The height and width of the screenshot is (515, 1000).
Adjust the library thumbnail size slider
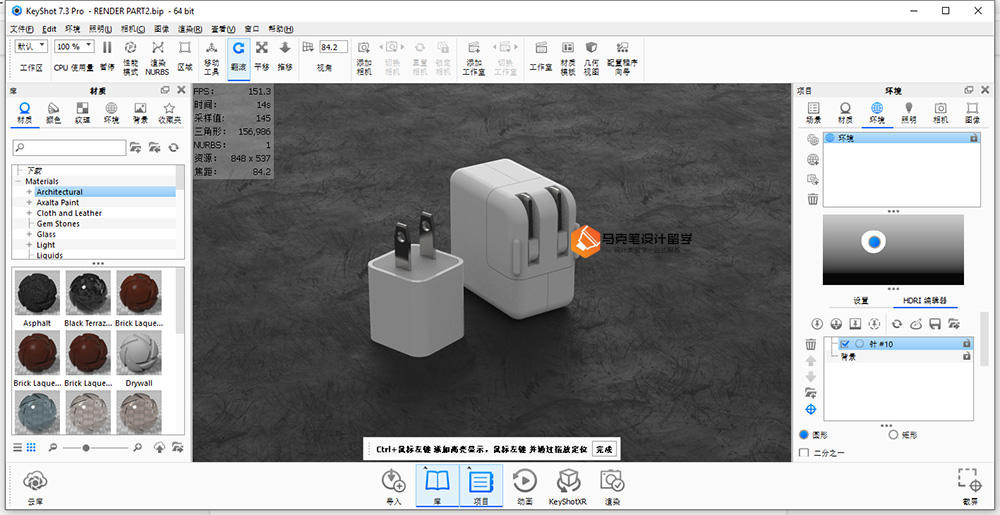tap(86, 448)
